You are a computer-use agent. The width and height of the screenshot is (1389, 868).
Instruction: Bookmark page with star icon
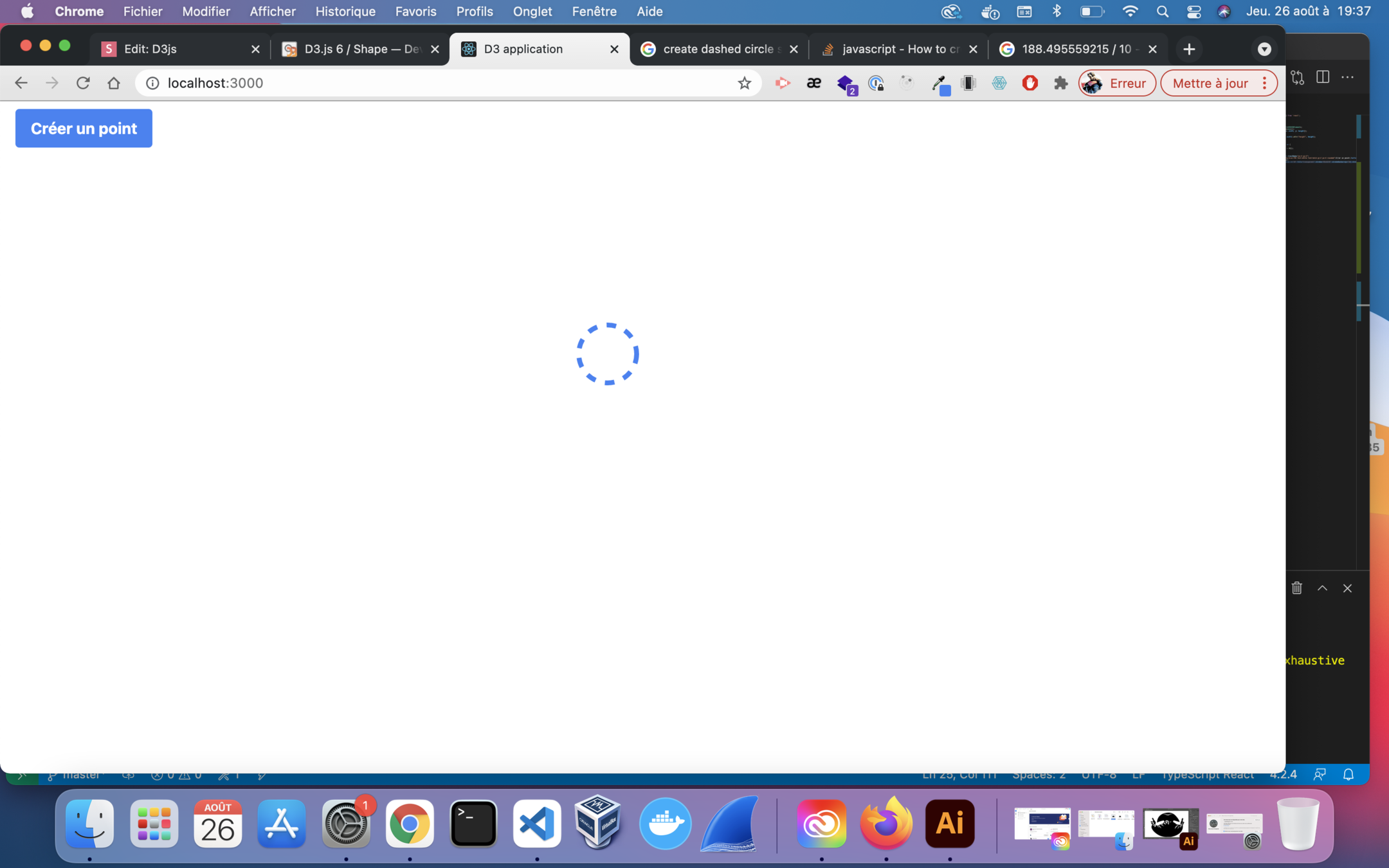[744, 83]
